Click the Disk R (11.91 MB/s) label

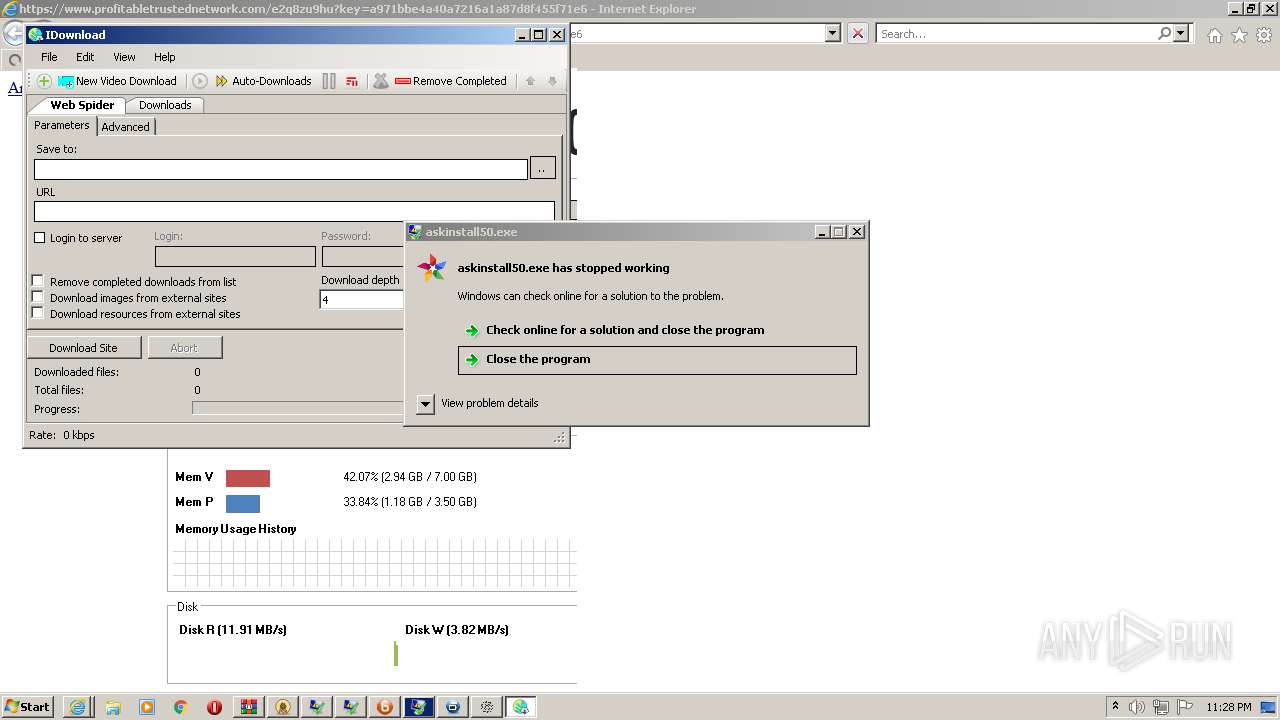233,630
